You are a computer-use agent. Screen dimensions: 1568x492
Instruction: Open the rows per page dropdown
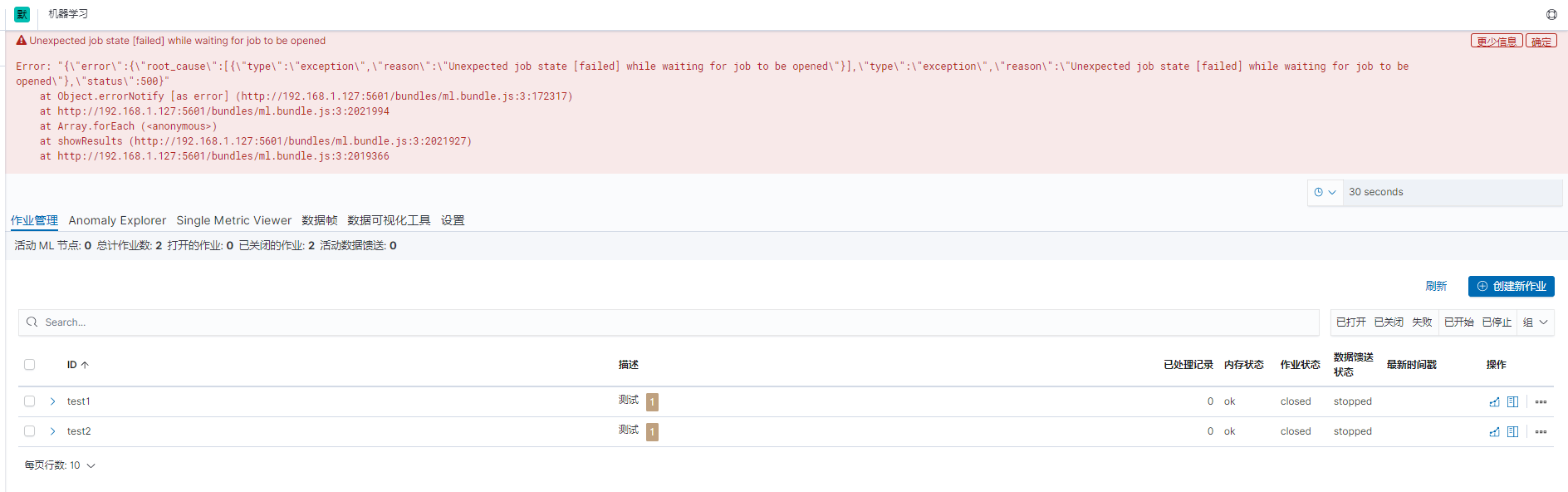[60, 465]
